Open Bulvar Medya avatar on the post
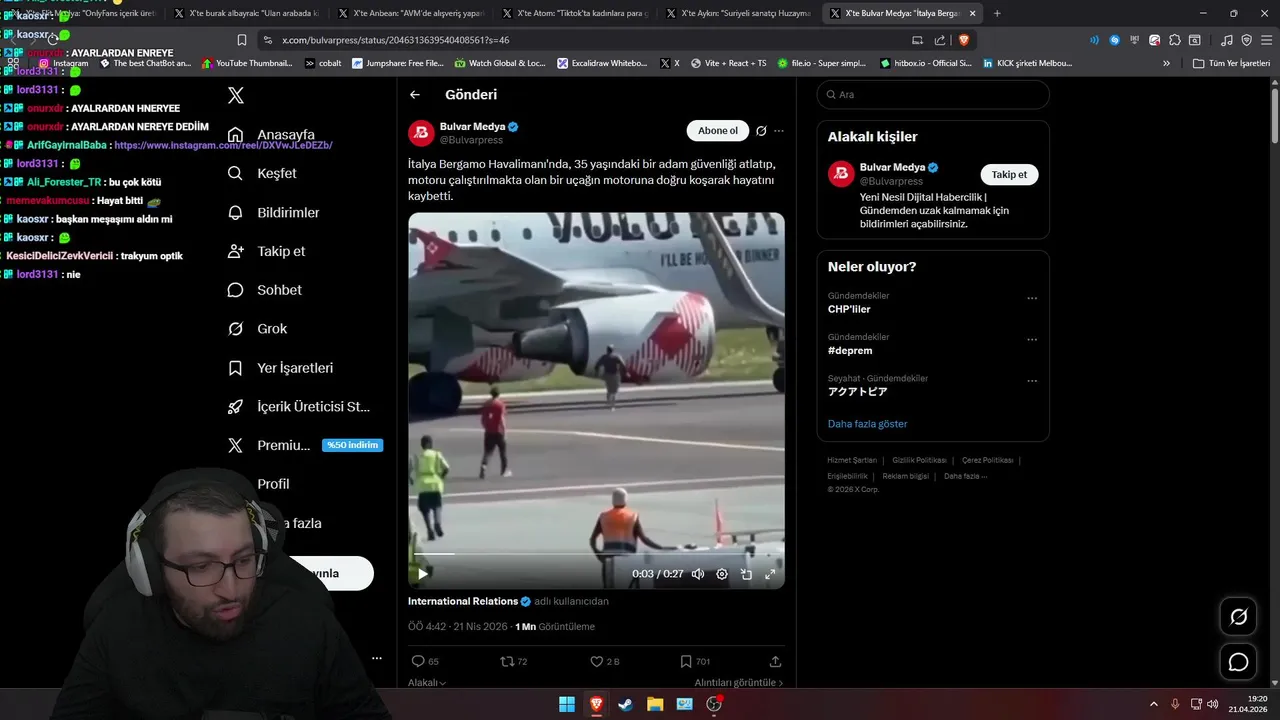The height and width of the screenshot is (720, 1280). (421, 133)
